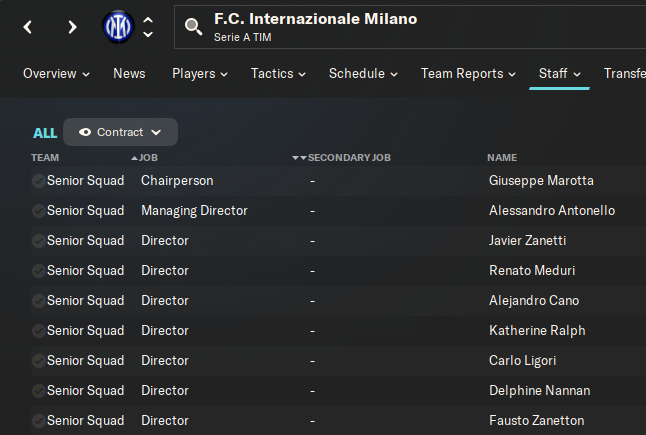Click the sort arrows beside Secondary Job

(x=299, y=158)
